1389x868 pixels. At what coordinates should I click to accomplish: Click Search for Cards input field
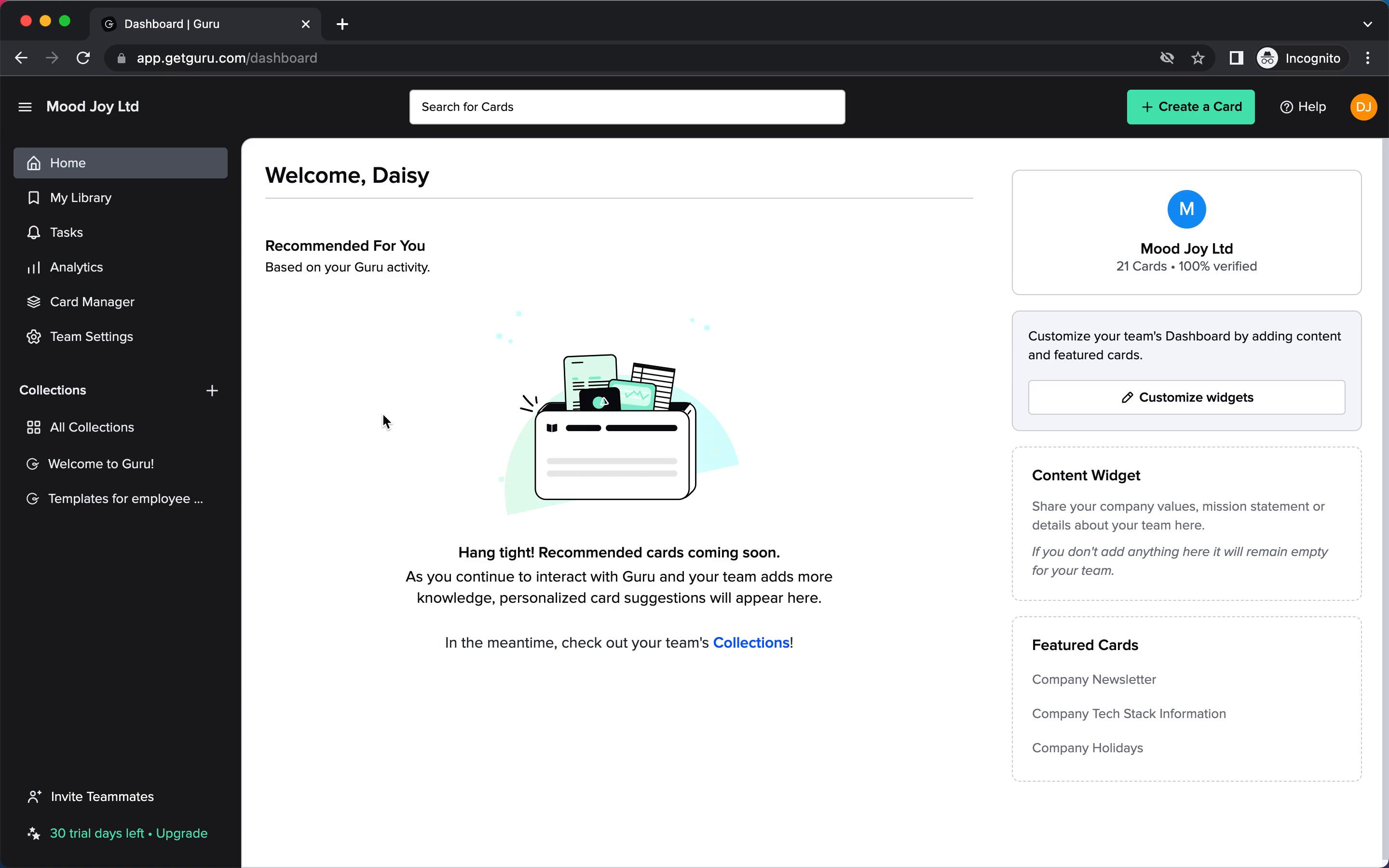click(628, 106)
